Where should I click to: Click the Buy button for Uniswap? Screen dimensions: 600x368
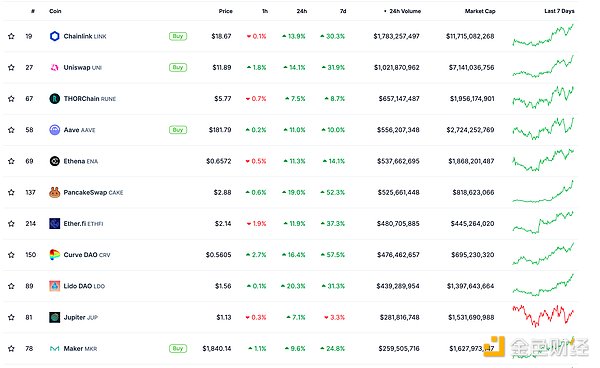coord(178,68)
